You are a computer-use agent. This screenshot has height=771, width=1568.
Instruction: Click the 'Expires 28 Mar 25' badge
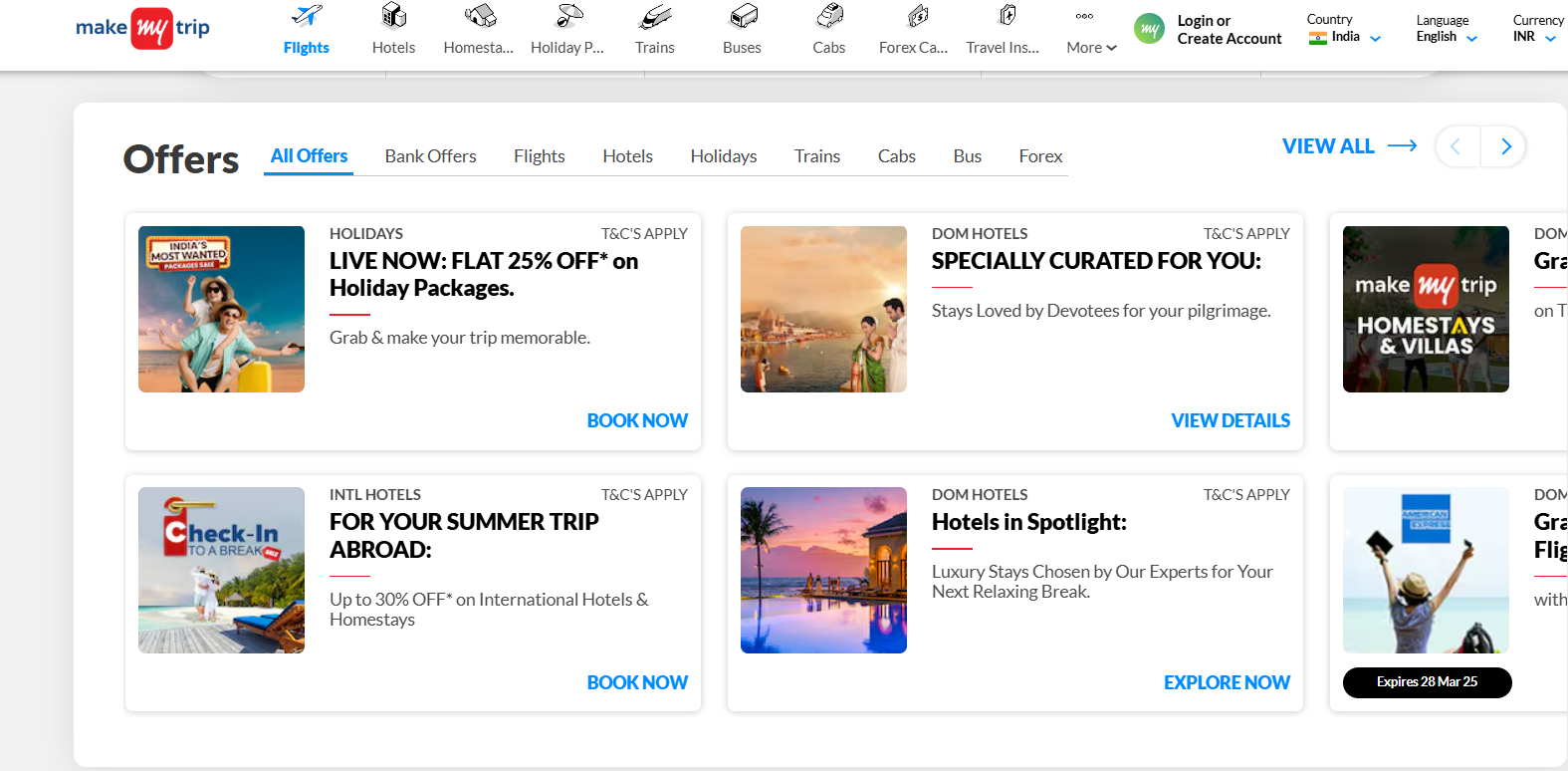[1428, 682]
